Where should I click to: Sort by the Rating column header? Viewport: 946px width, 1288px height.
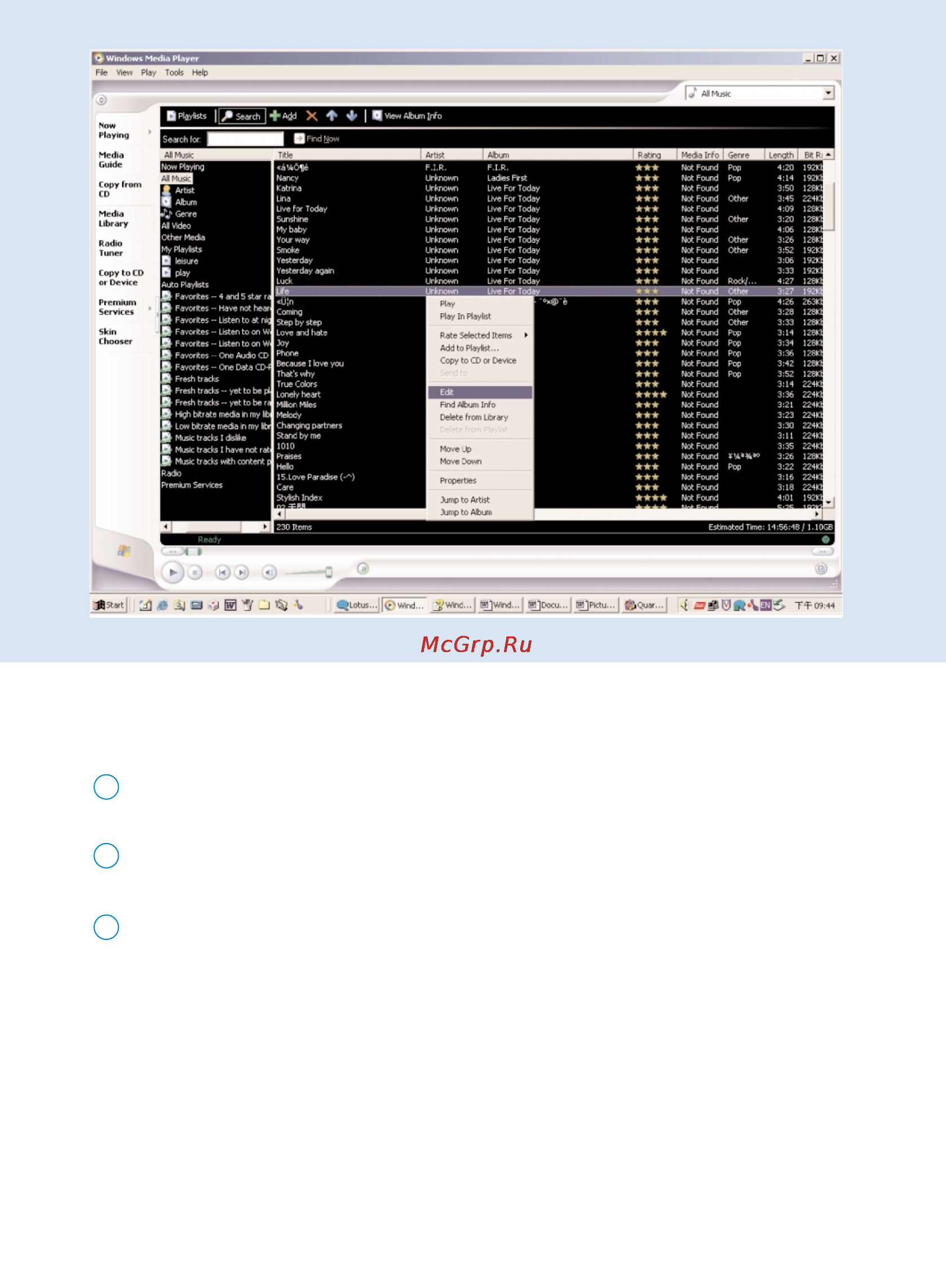[654, 155]
